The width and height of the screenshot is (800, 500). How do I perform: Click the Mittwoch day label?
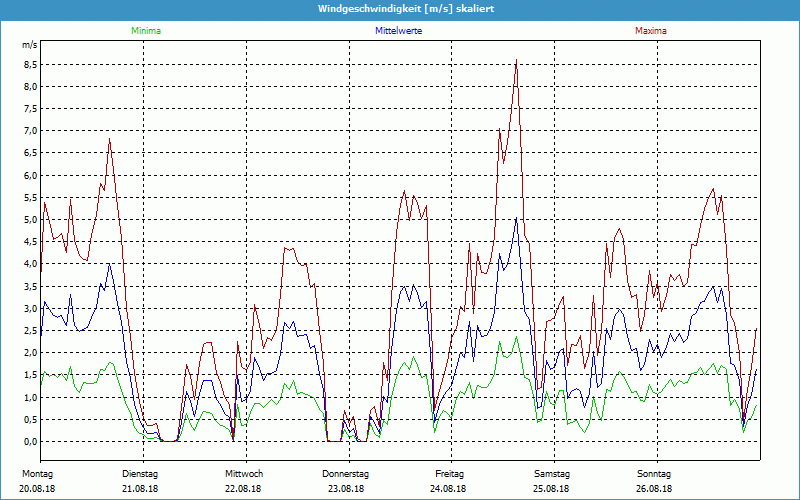[244, 474]
